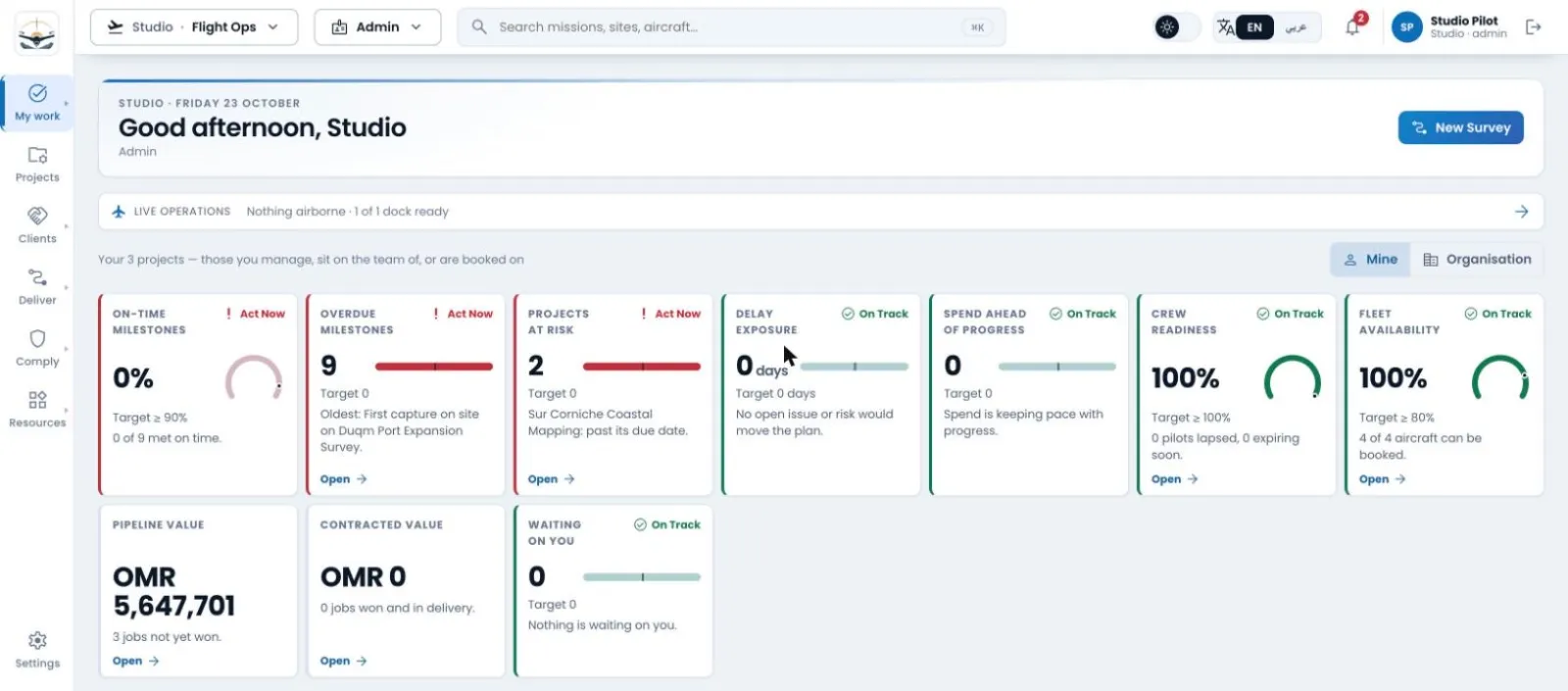The image size is (1568, 691).
Task: Click the Spend Ahead progress bar
Action: 1057,367
